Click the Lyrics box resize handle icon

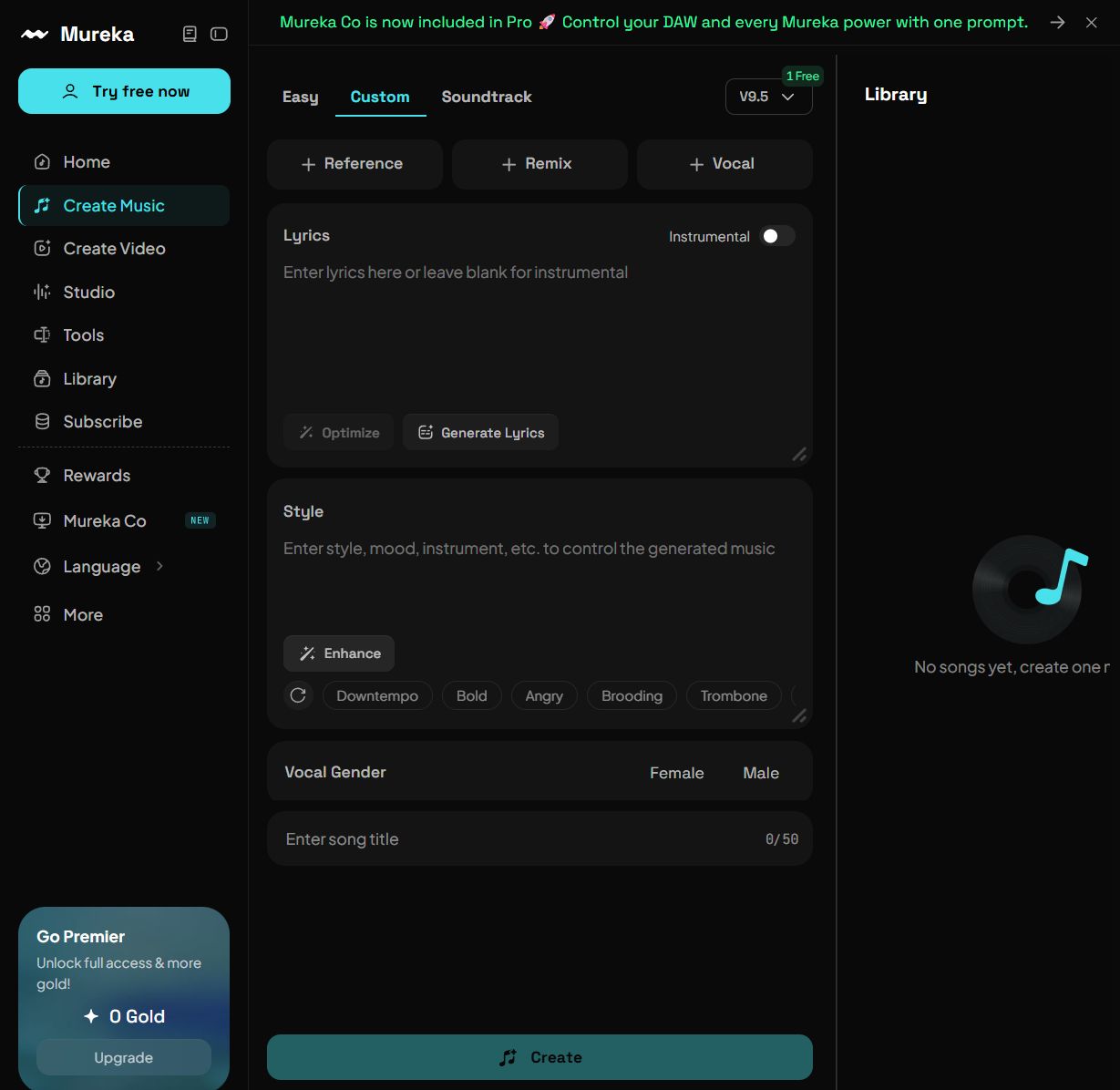click(799, 454)
